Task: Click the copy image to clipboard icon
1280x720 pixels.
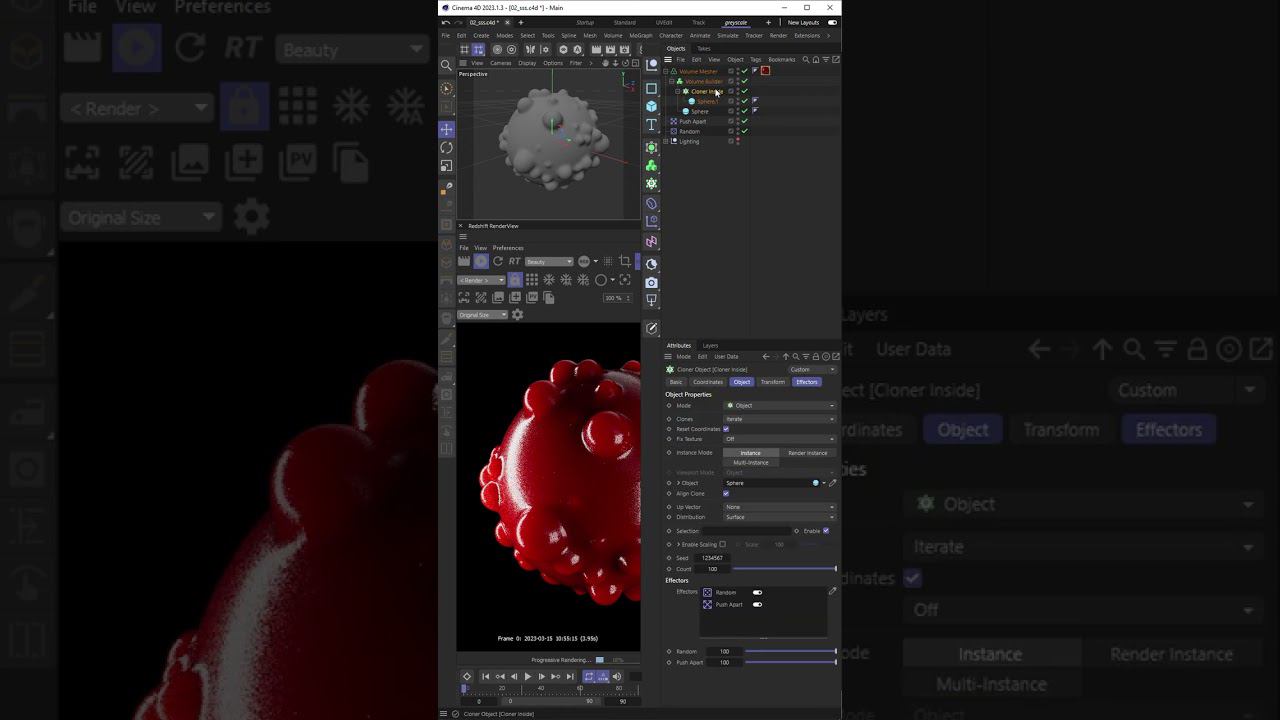Action: (548, 298)
